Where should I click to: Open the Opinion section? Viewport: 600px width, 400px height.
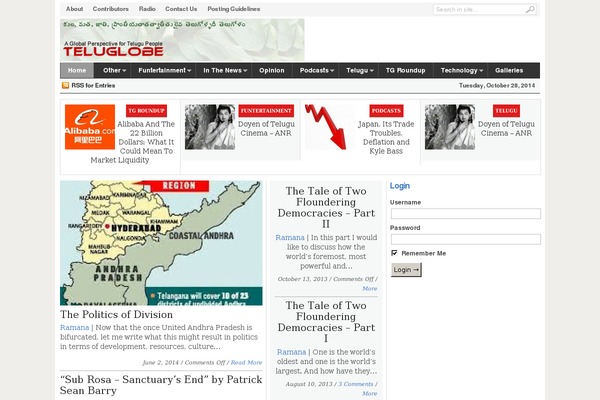coord(272,70)
